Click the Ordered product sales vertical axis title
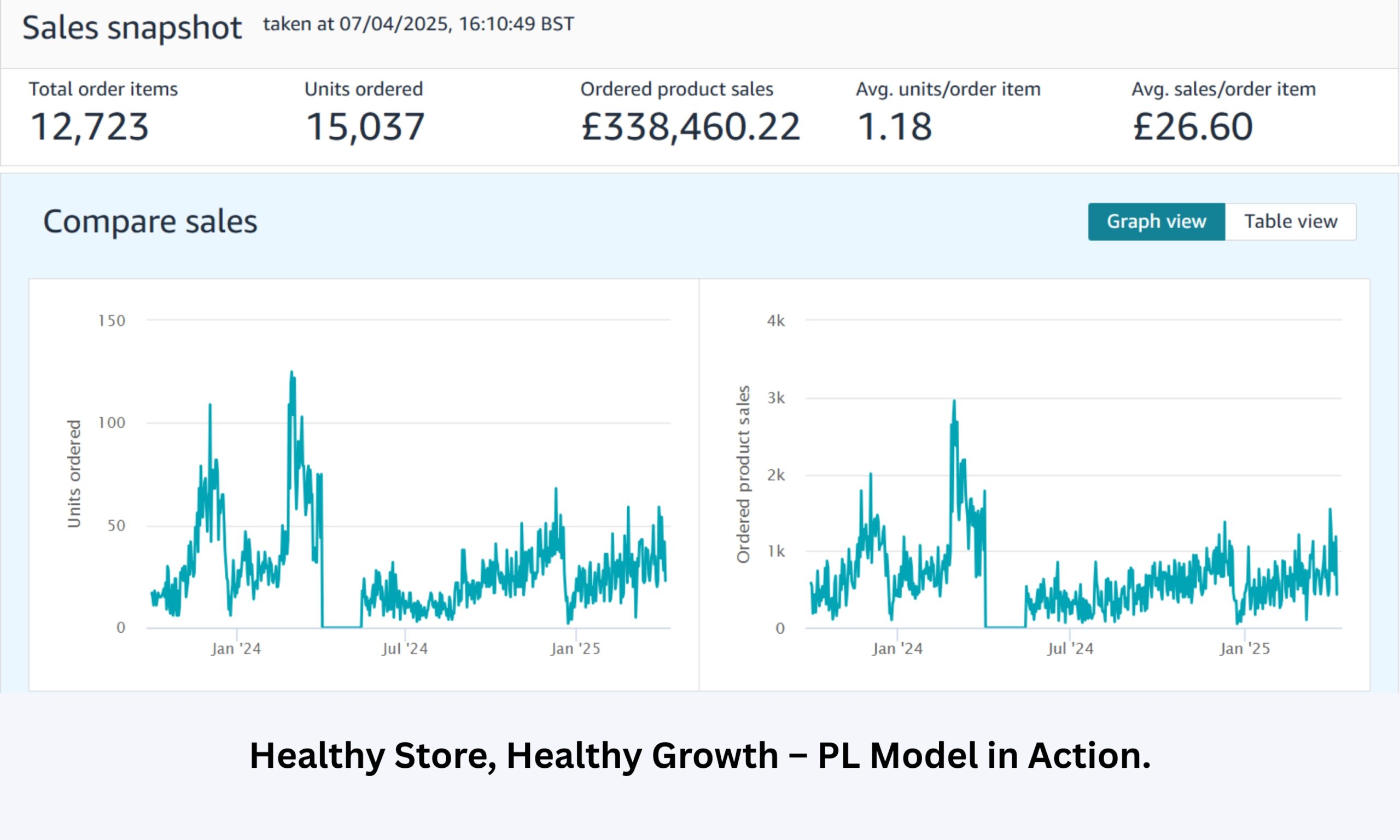Viewport: 1400px width, 840px height. point(743,474)
